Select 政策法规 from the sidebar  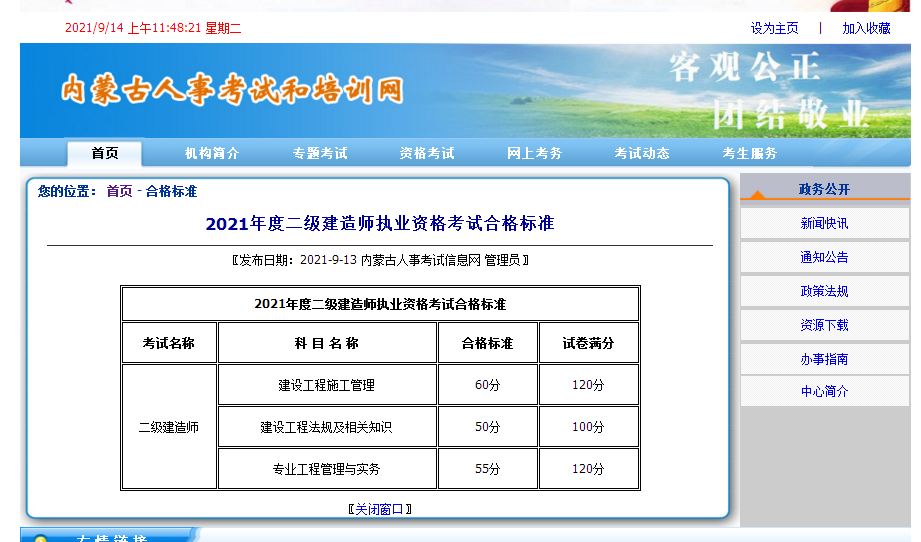point(824,291)
